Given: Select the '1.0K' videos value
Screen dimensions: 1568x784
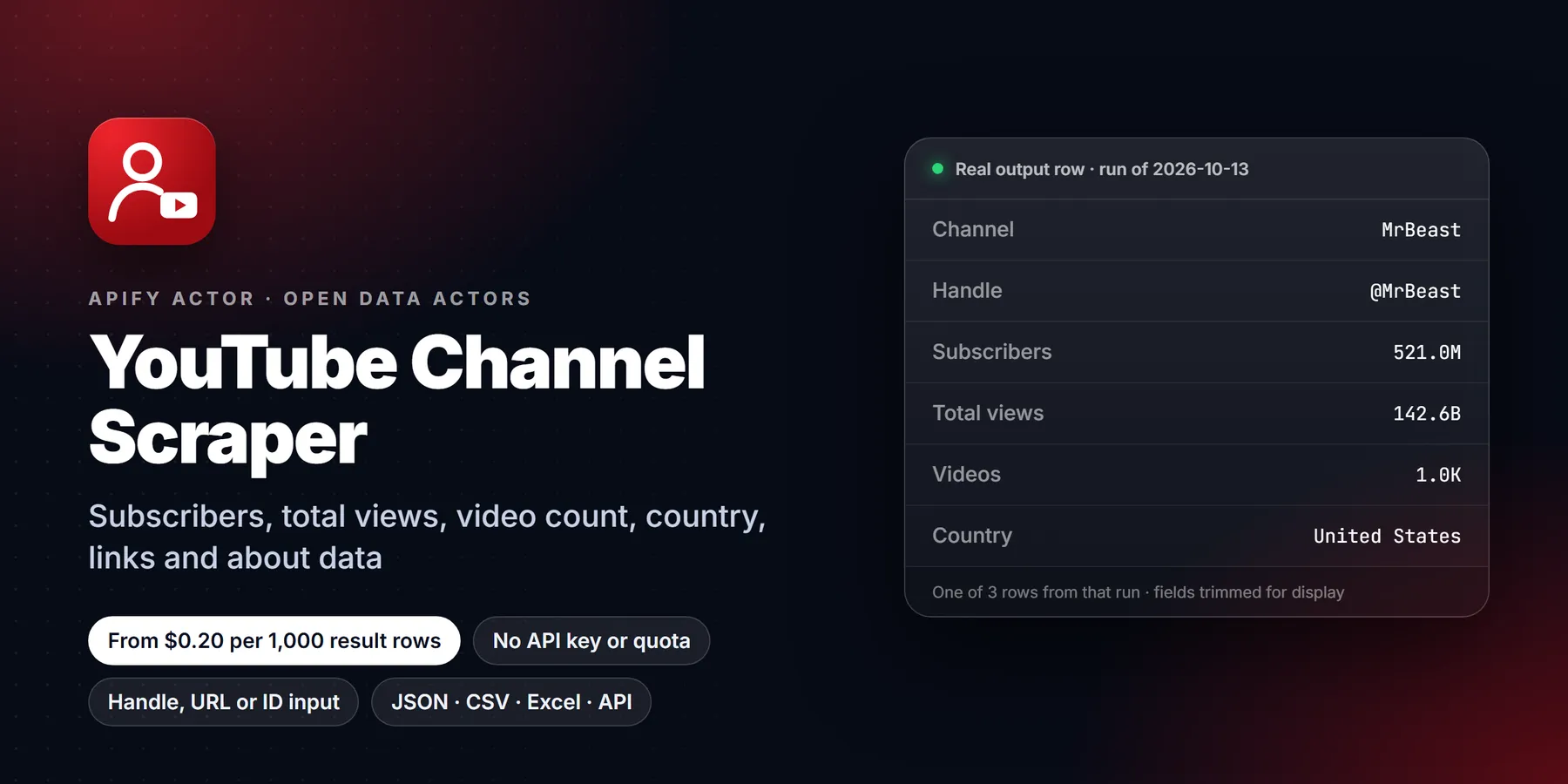Looking at the screenshot, I should [x=1438, y=475].
